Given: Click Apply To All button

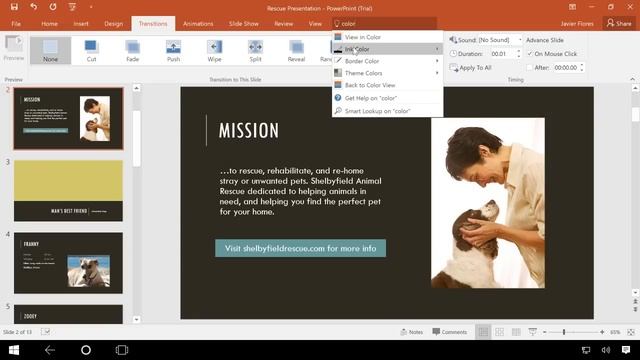Looking at the screenshot, I should click(x=470, y=68).
